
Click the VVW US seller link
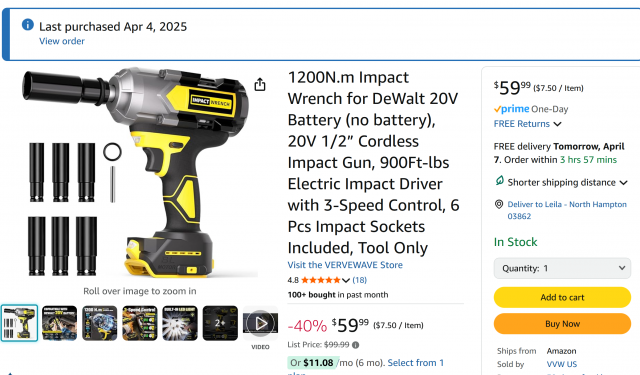(562, 364)
